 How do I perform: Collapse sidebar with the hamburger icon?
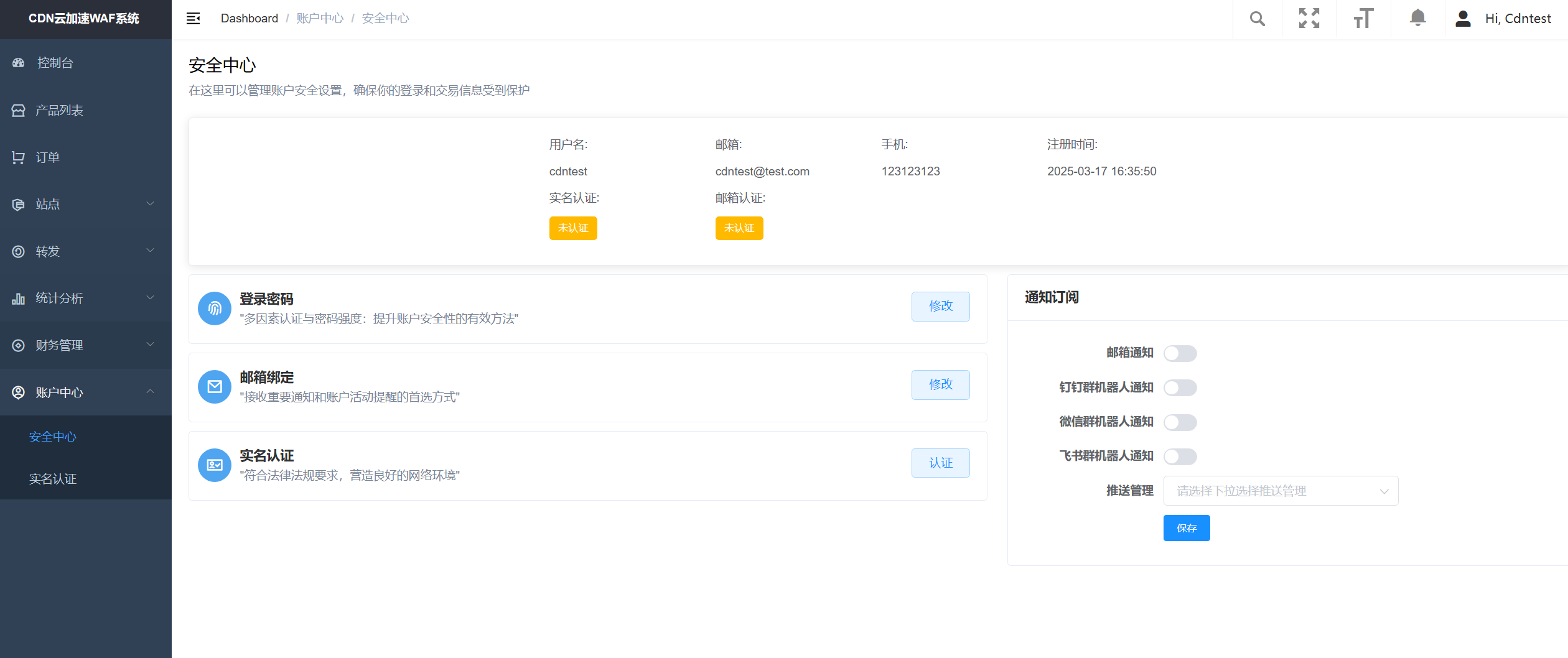pyautogui.click(x=194, y=19)
